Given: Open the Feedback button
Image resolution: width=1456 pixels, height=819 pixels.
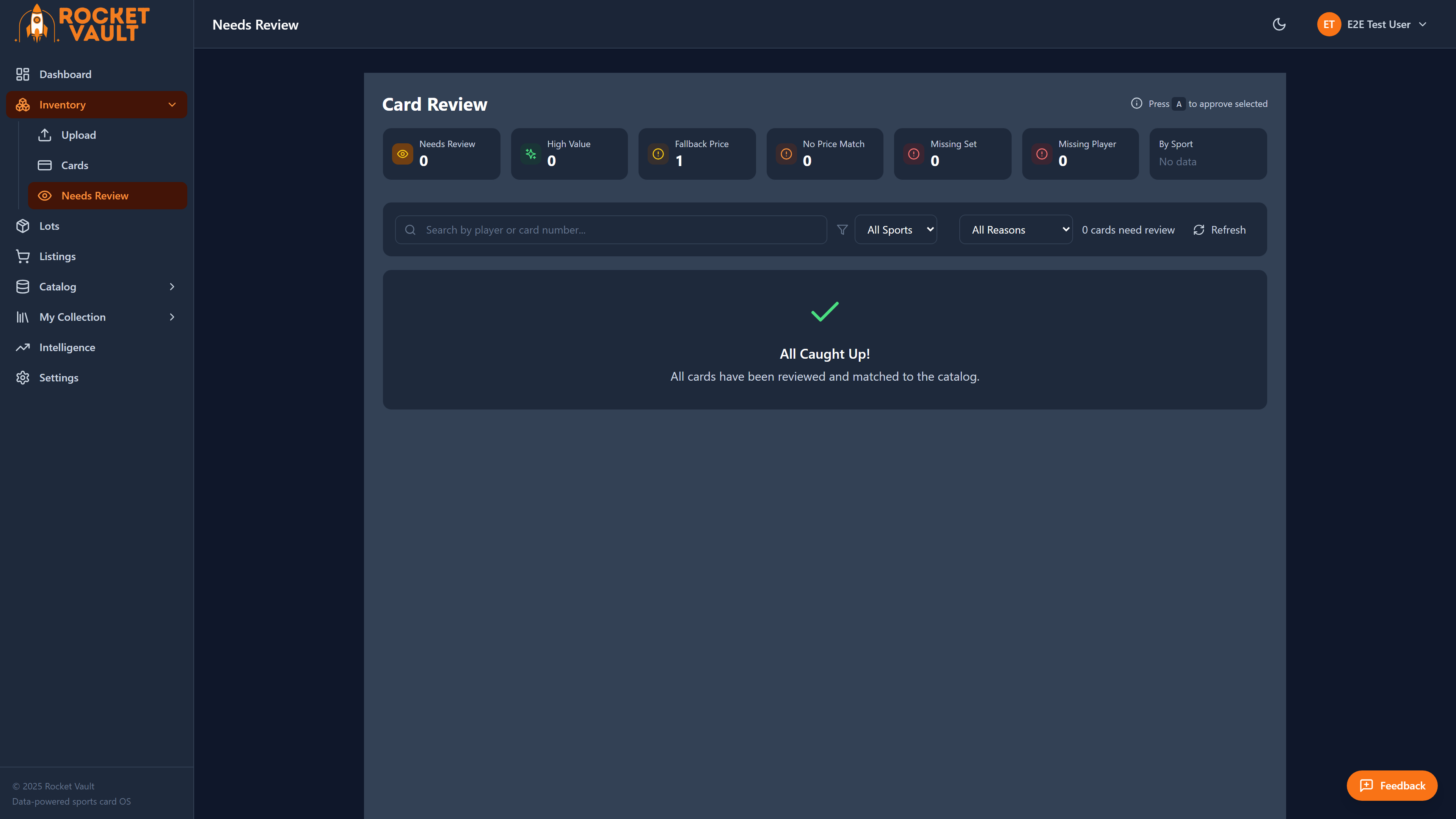Looking at the screenshot, I should coord(1392,786).
